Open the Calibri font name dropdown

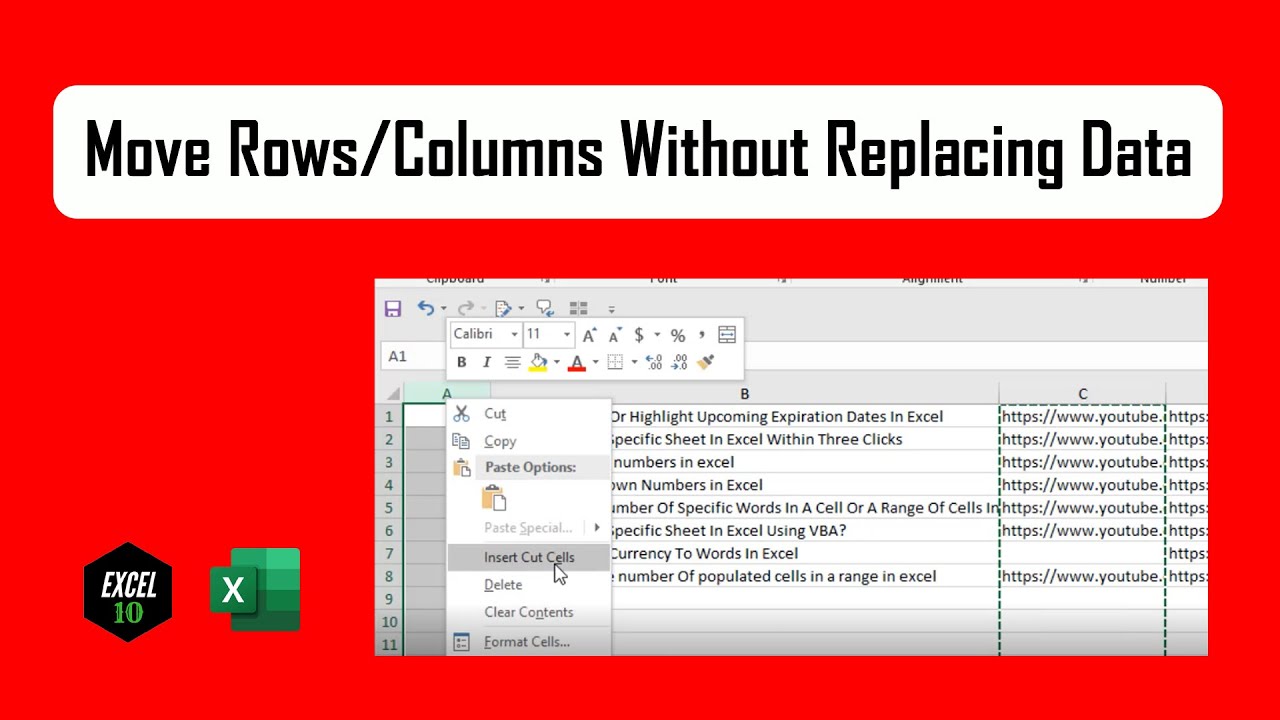coord(514,335)
